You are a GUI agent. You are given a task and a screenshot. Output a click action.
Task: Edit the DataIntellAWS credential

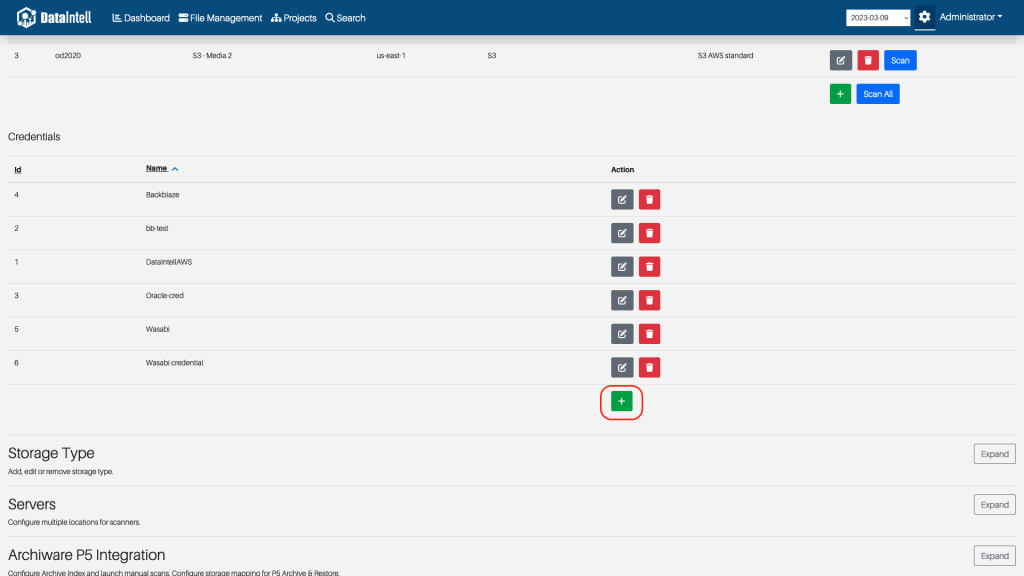tap(622, 266)
